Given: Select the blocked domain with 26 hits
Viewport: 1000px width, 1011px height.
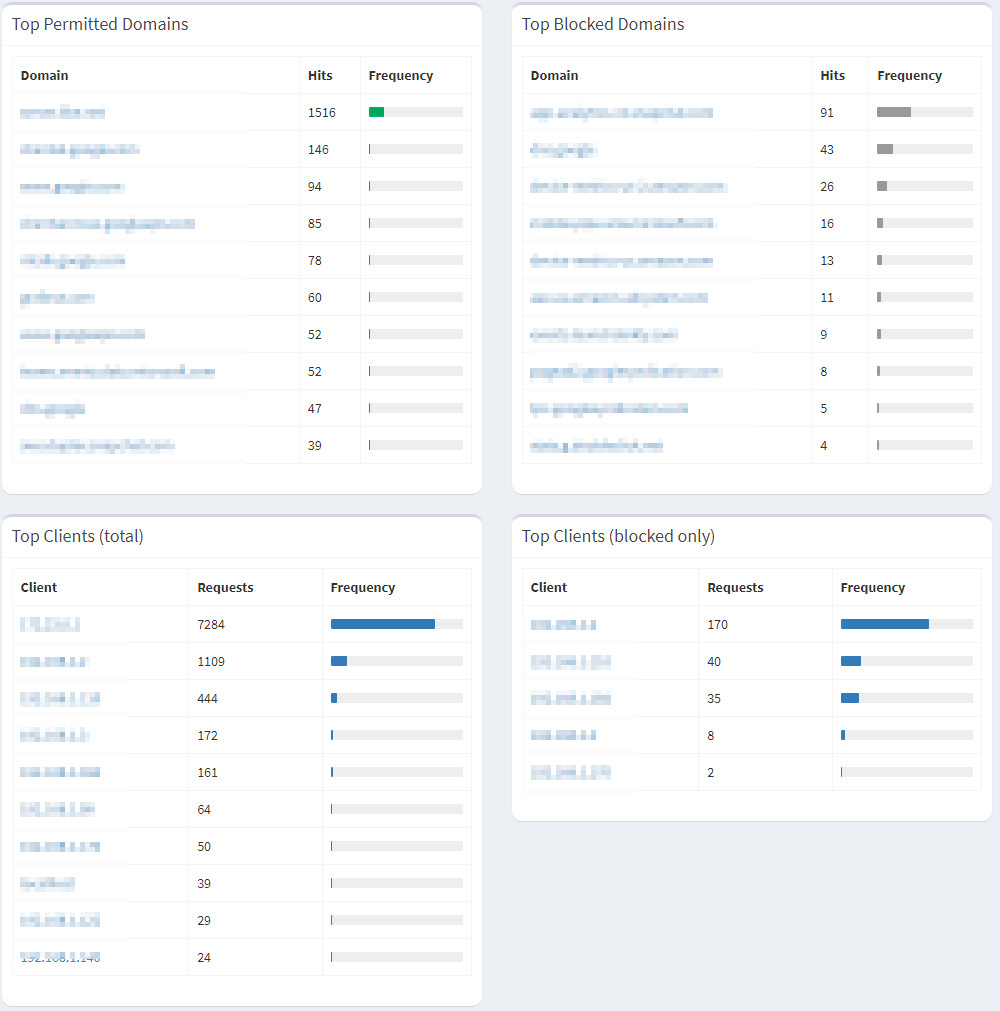Looking at the screenshot, I should pos(628,187).
